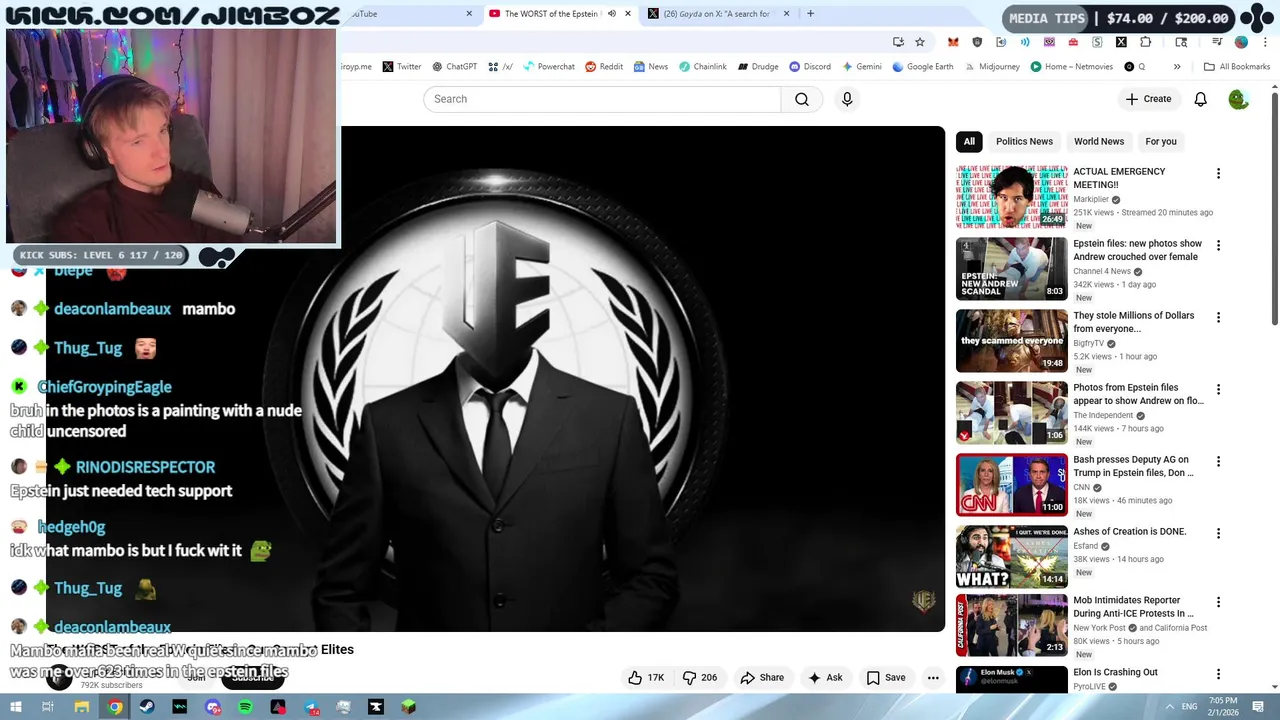This screenshot has width=1280, height=720.
Task: Open new browser tab with plus
Action: coord(810,14)
